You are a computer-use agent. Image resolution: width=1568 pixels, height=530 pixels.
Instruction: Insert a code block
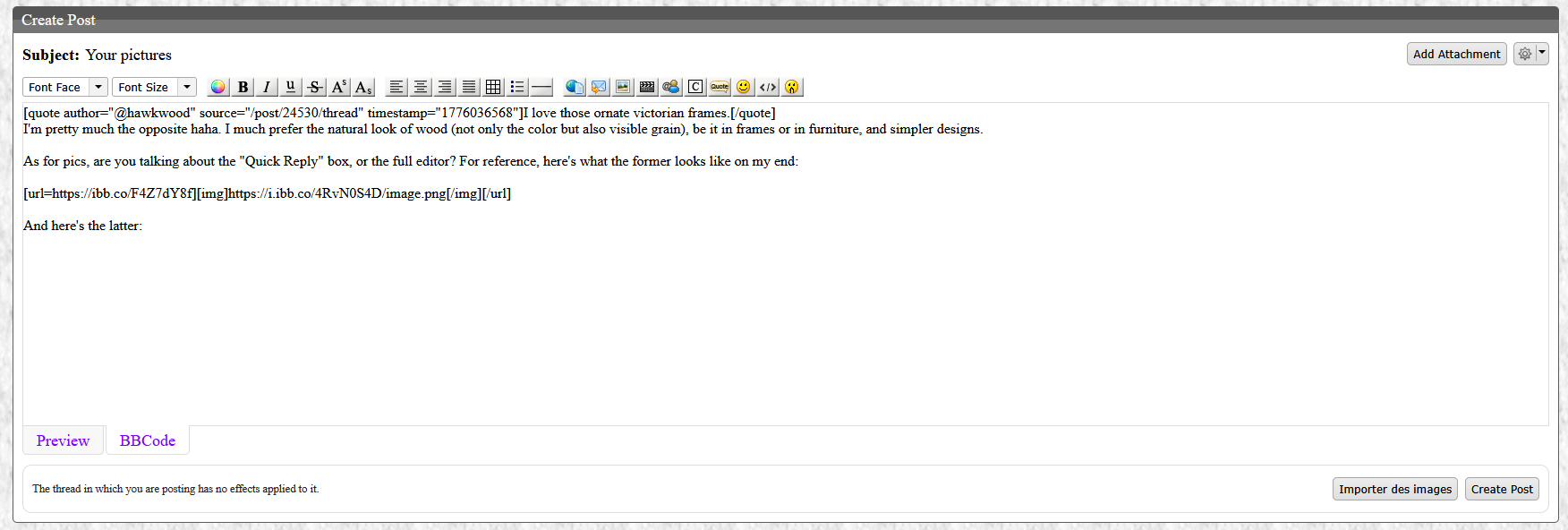point(768,87)
